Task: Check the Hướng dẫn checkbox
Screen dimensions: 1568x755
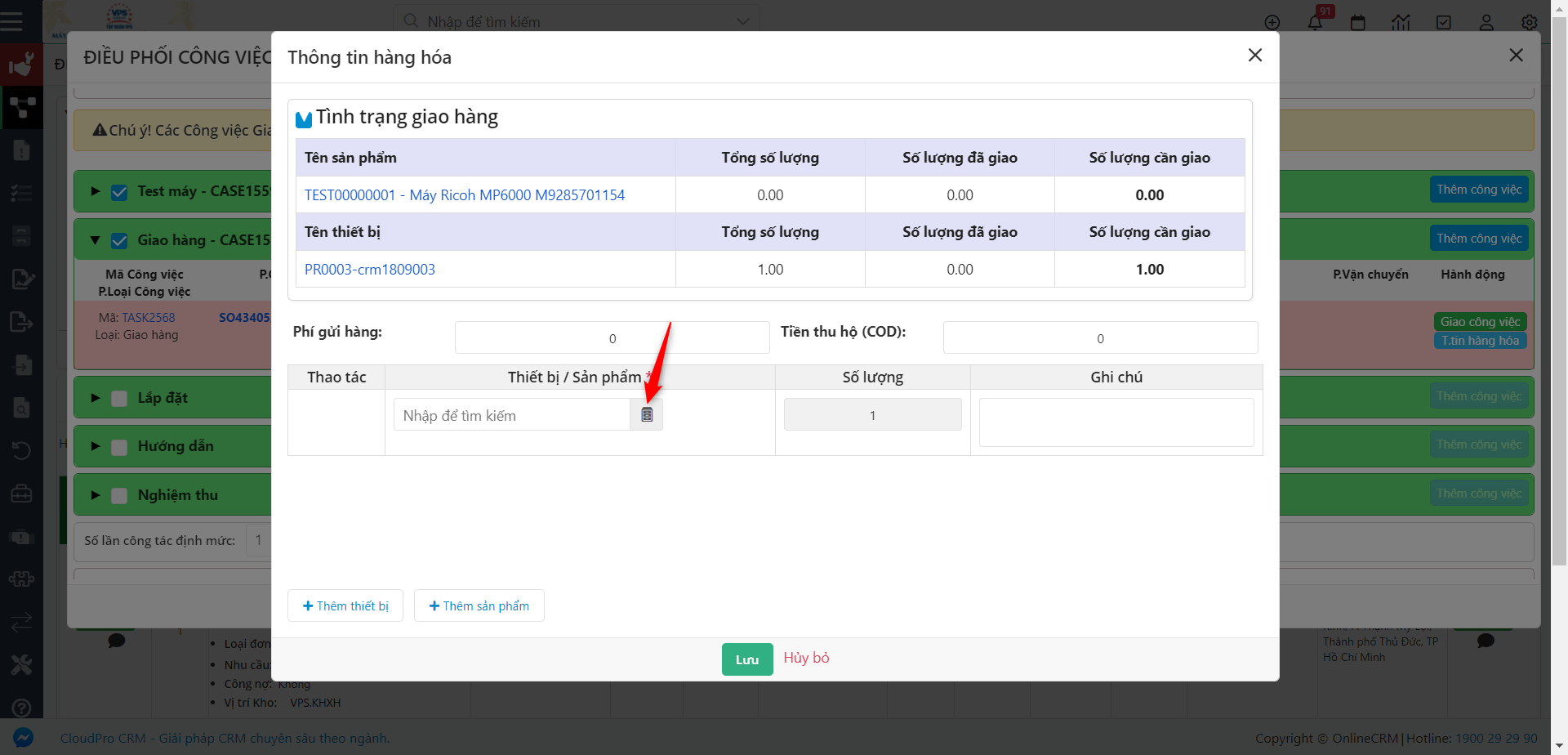Action: tap(119, 447)
